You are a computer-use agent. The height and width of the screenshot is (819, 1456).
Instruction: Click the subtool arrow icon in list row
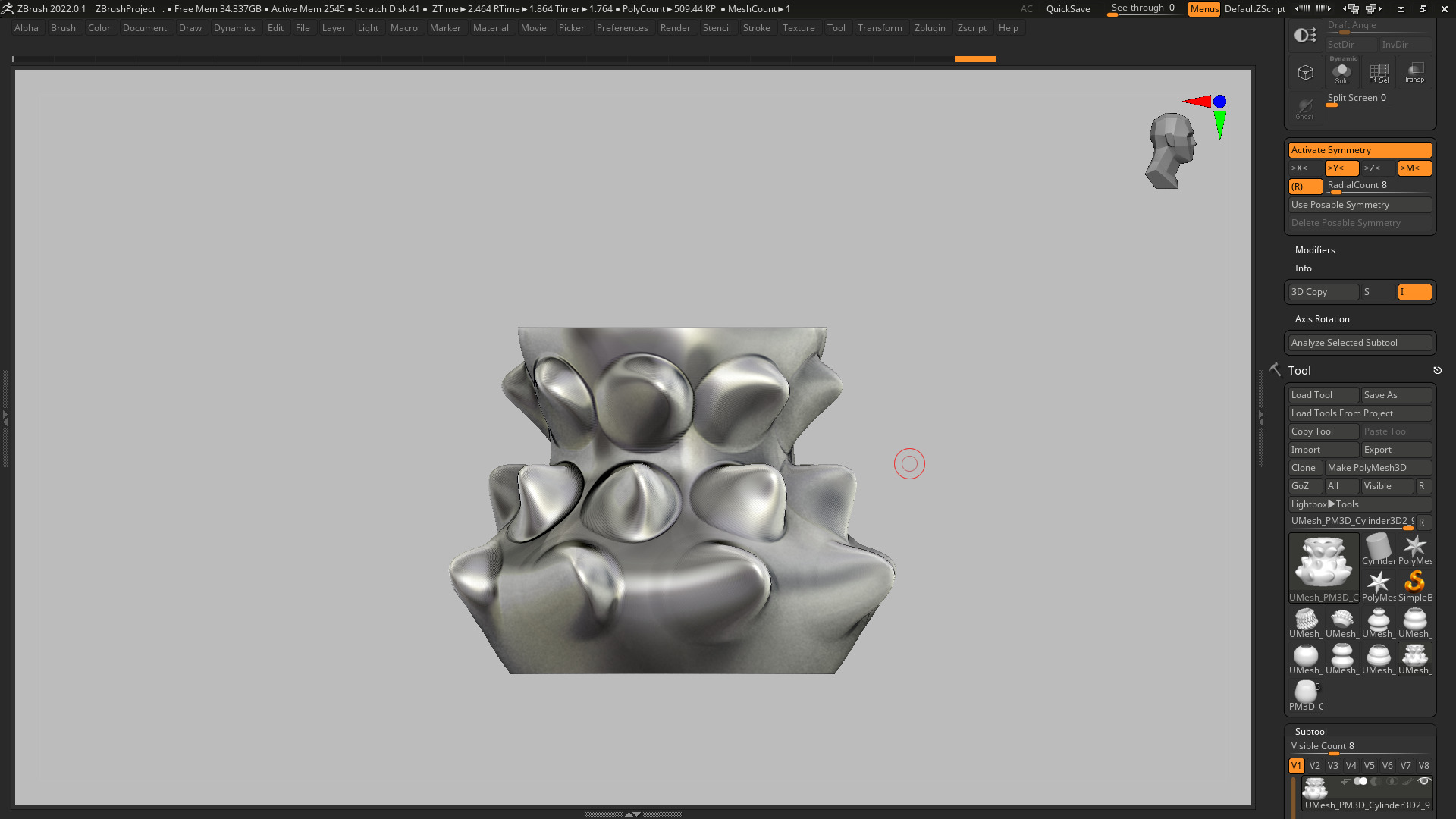point(1345,781)
